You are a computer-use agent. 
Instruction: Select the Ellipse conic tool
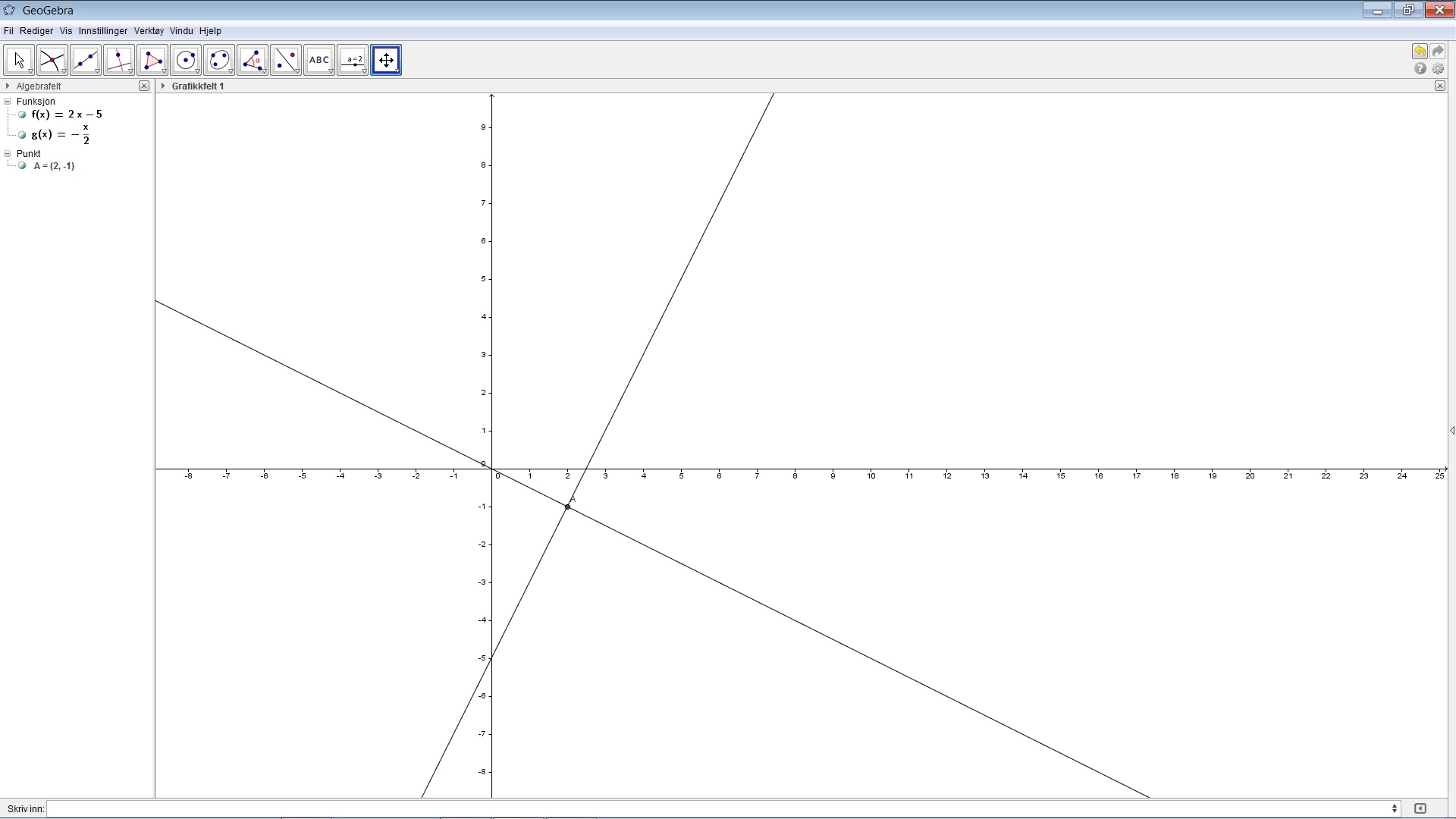point(219,60)
